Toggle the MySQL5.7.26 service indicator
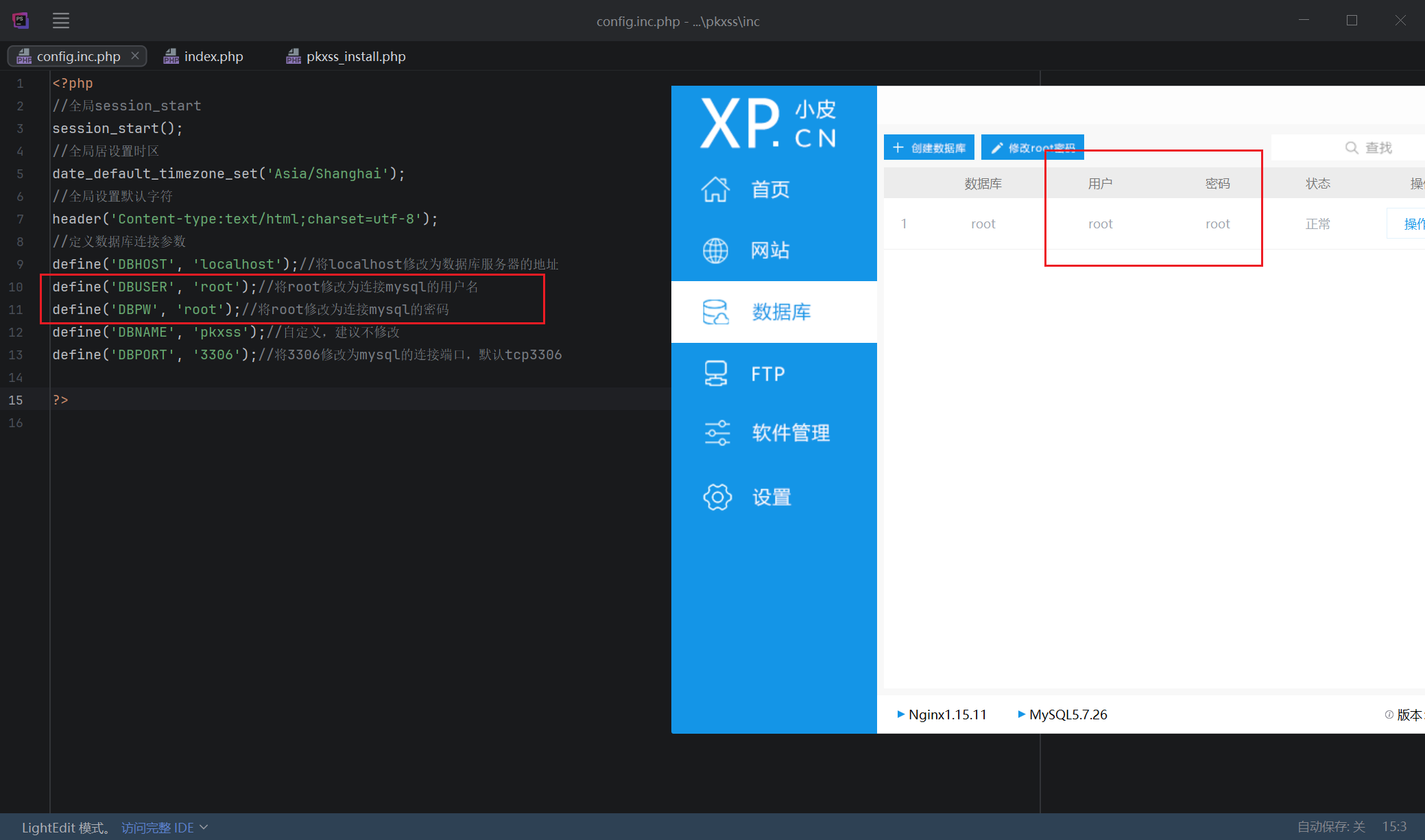This screenshot has width=1425, height=840. click(x=1062, y=715)
